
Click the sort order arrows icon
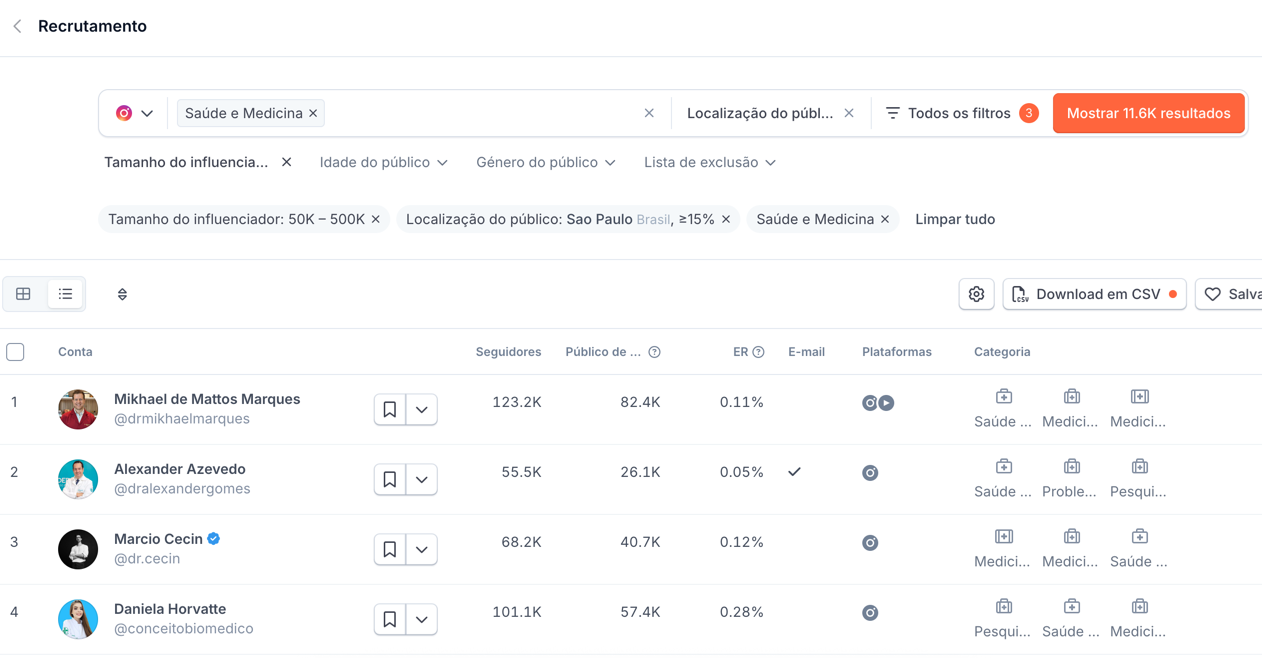[x=122, y=294]
